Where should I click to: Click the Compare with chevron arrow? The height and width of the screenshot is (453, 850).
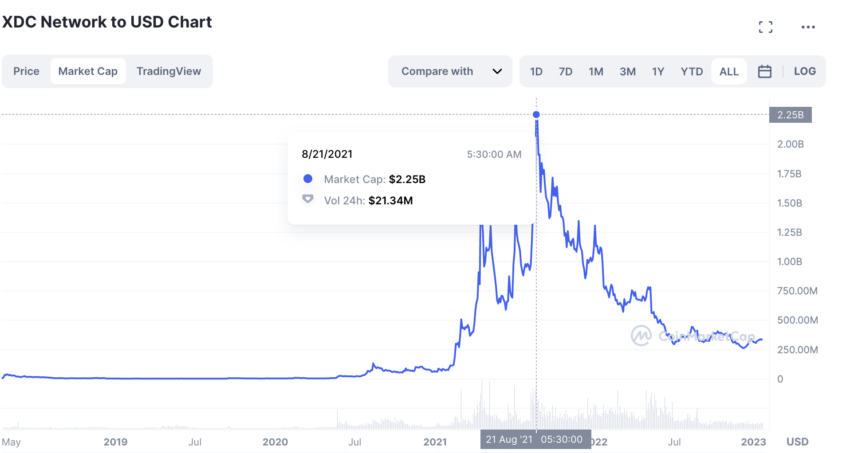coord(496,71)
